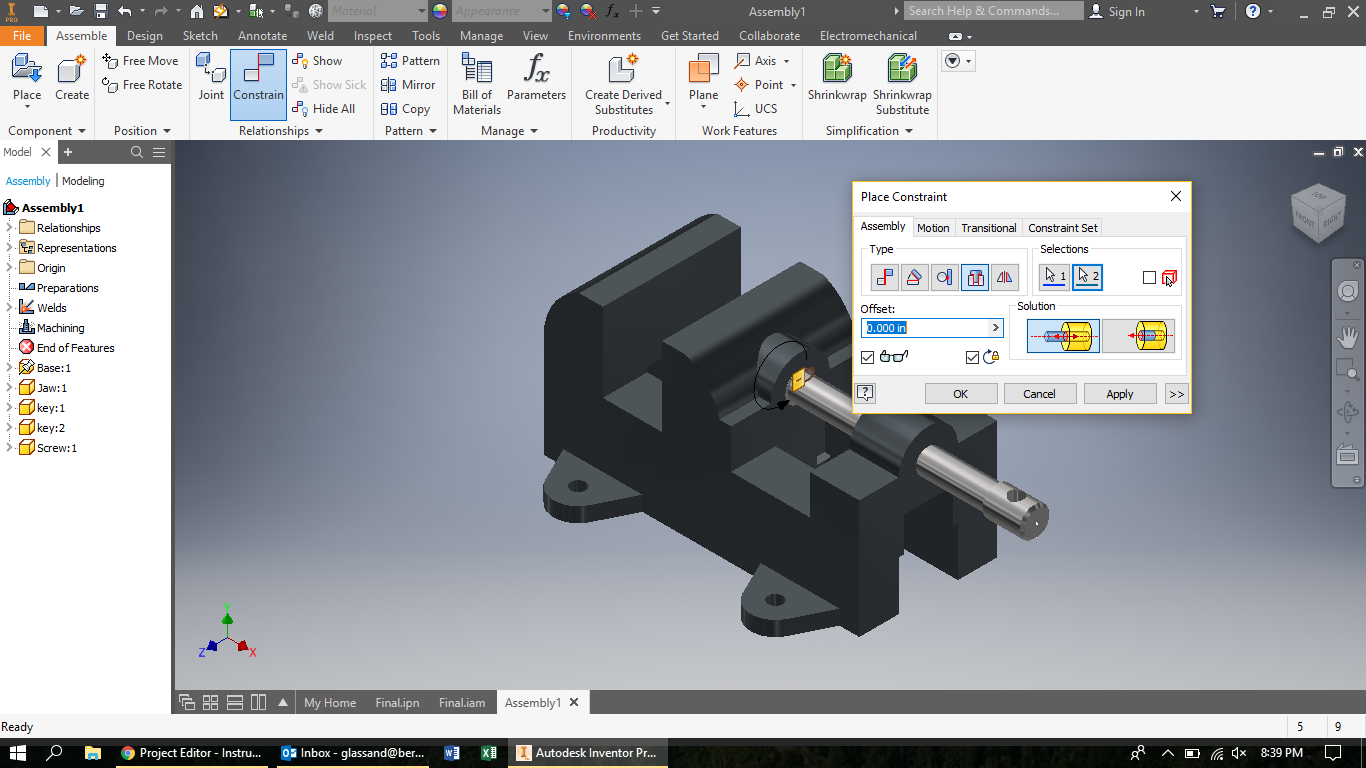Open Excel from the Windows taskbar
The height and width of the screenshot is (768, 1366).
tap(489, 753)
